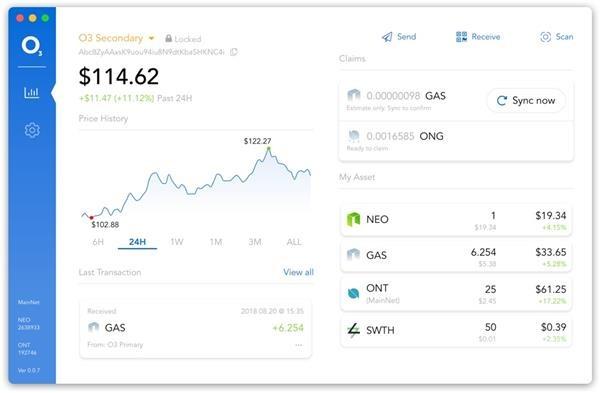
Task: Open the portfolio chart icon in sidebar
Action: click(x=31, y=92)
